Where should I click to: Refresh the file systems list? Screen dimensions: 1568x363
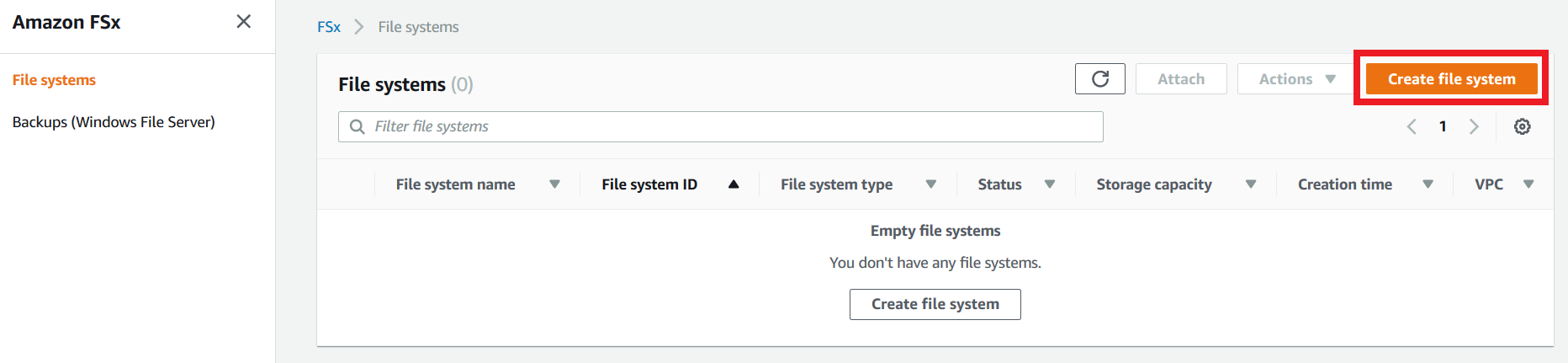[x=1099, y=79]
